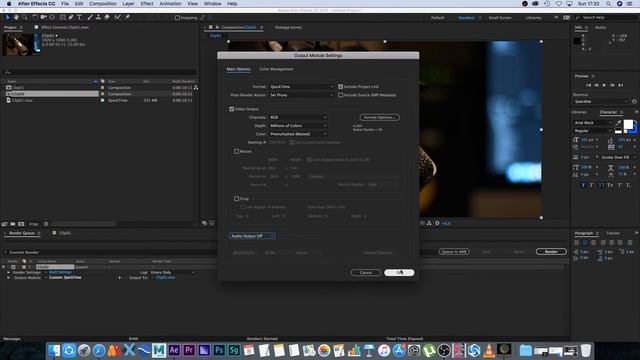Select the Roto Brush tool

tap(118, 17)
